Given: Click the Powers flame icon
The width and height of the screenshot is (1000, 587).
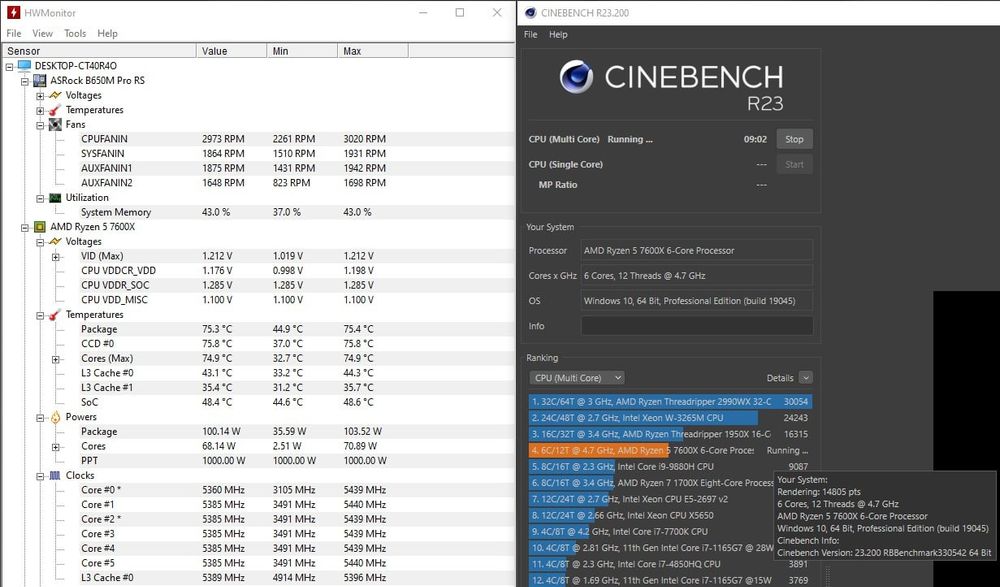Looking at the screenshot, I should tap(55, 417).
